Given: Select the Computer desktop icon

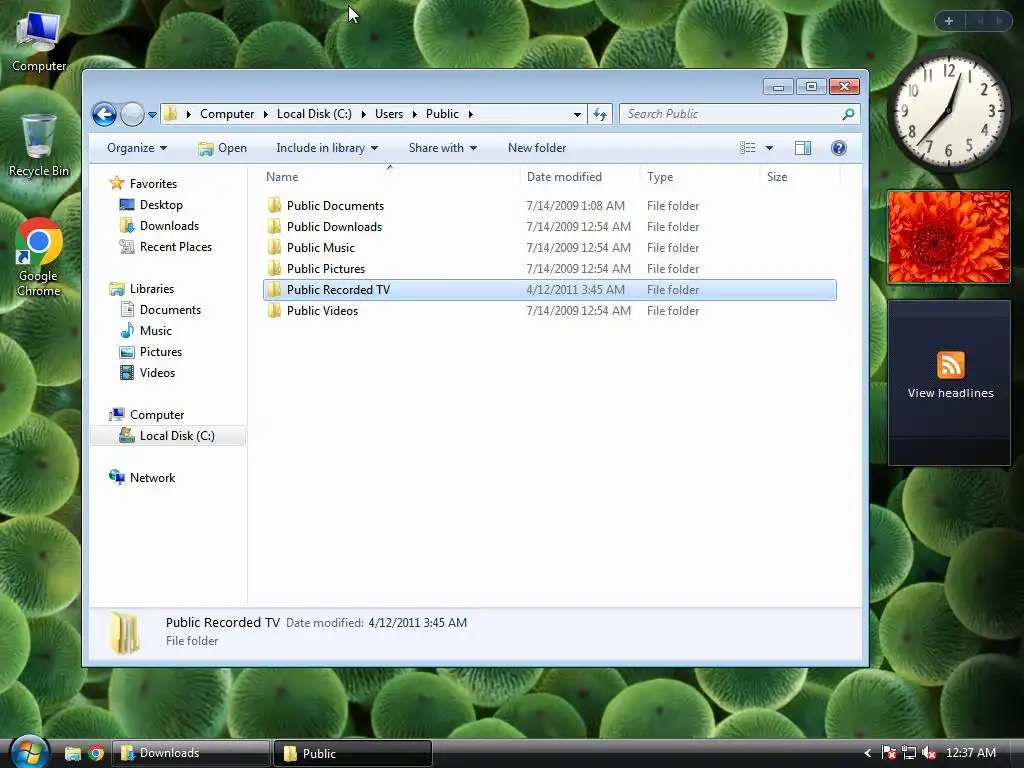Looking at the screenshot, I should [x=39, y=42].
